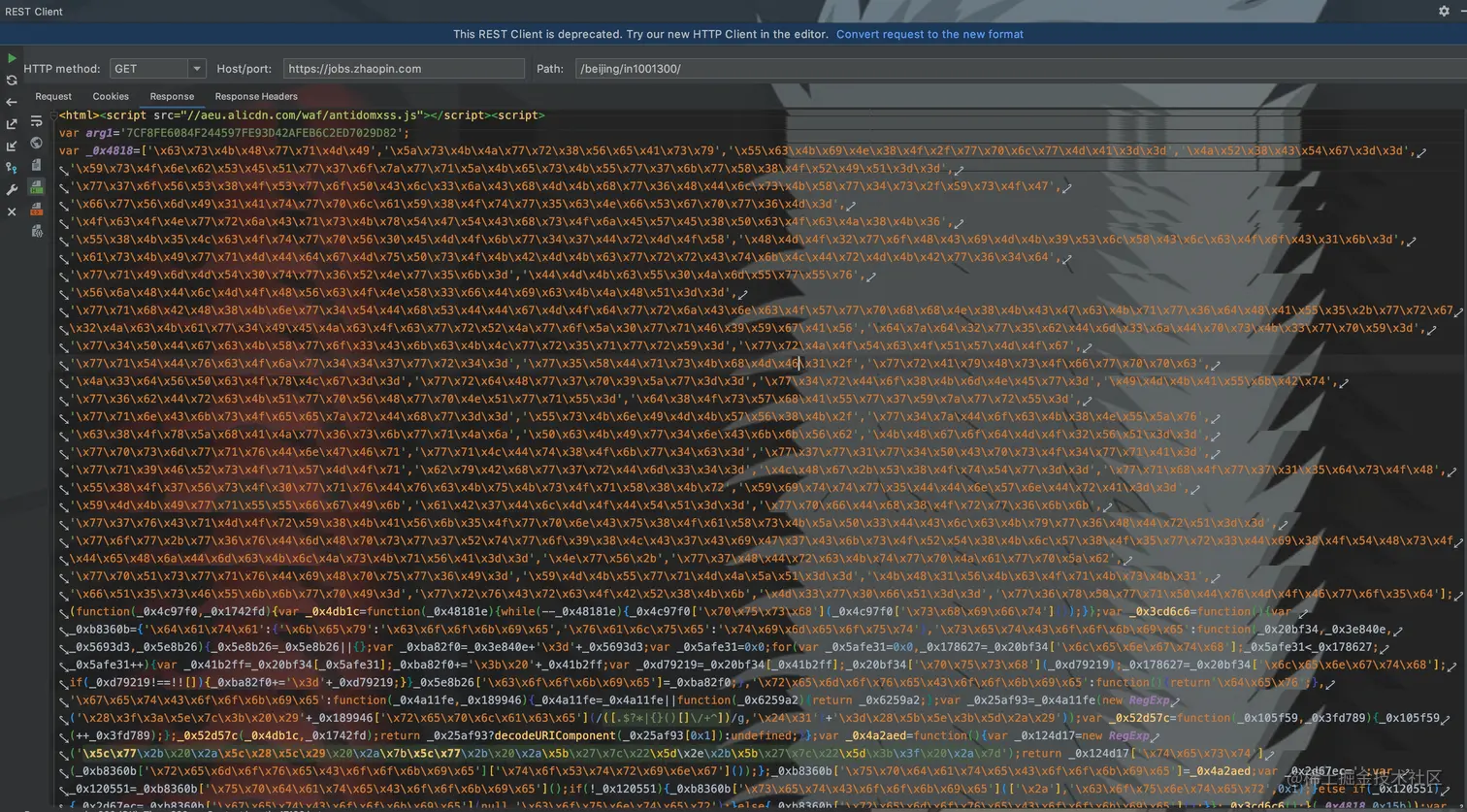Open the Response Headers tab
Viewport: 1467px width, 812px height.
point(256,96)
